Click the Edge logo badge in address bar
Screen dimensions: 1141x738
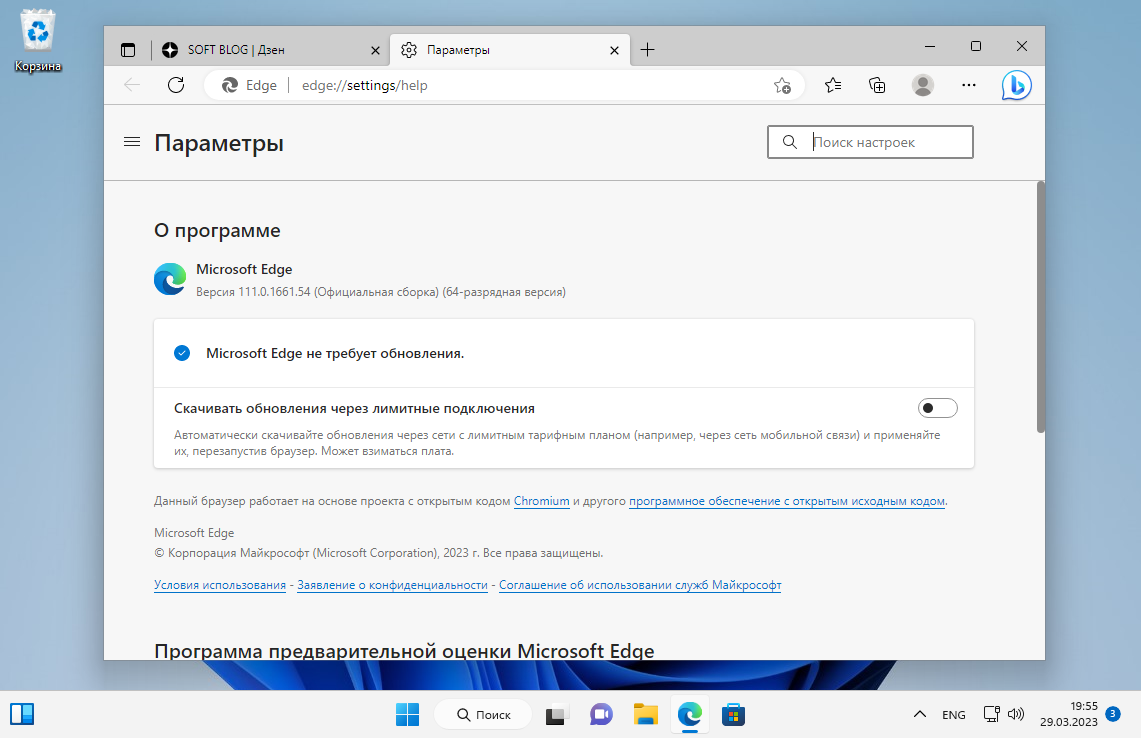tap(228, 85)
